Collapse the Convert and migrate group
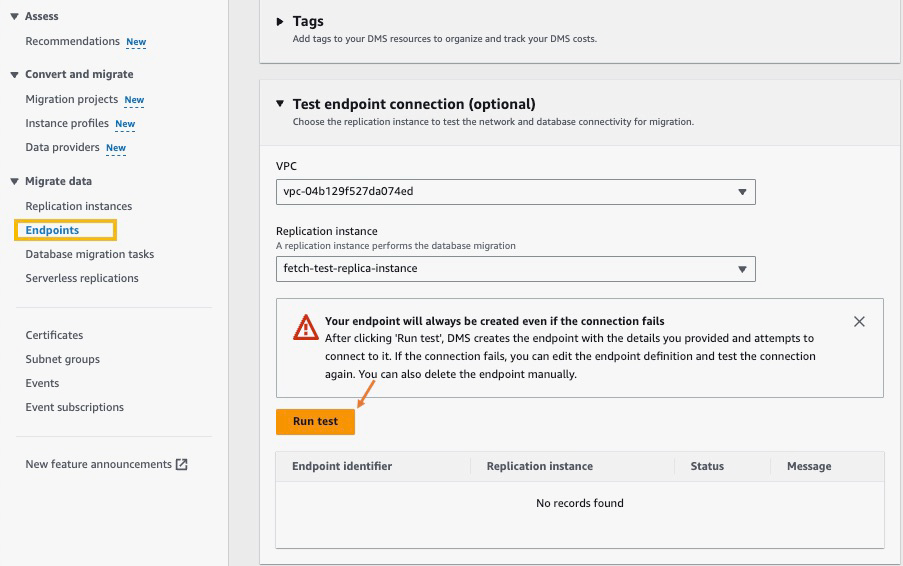This screenshot has height=566, width=903. click(x=14, y=75)
